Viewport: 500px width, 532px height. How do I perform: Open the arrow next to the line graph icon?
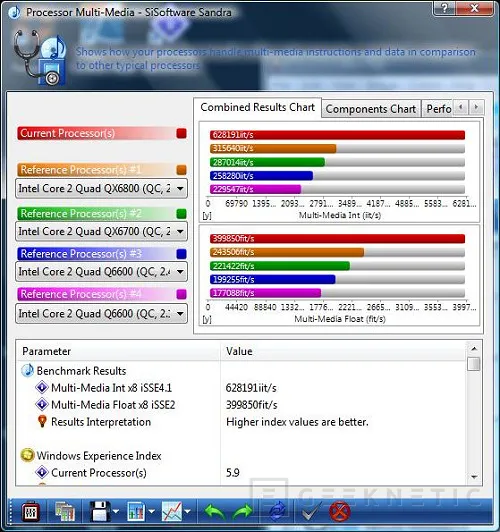187,511
